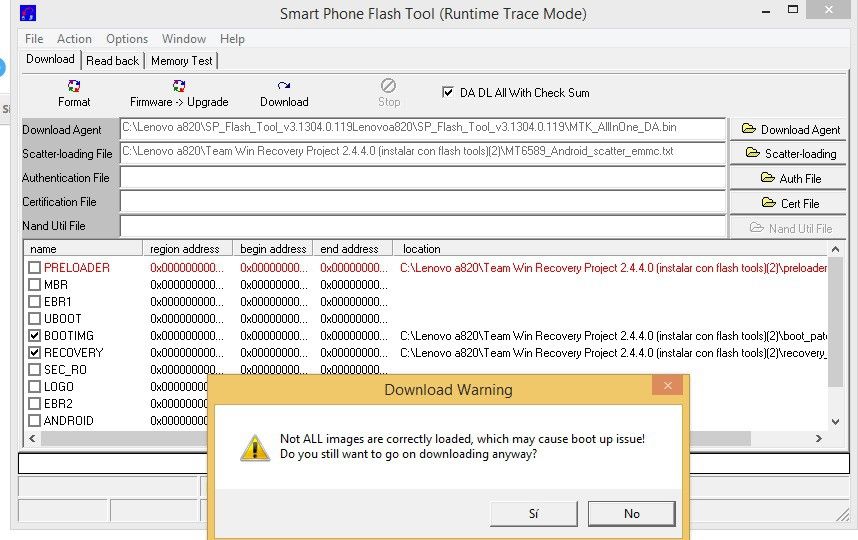Click the Nand Util File field
Viewport: 858px width, 540px height.
click(x=423, y=225)
